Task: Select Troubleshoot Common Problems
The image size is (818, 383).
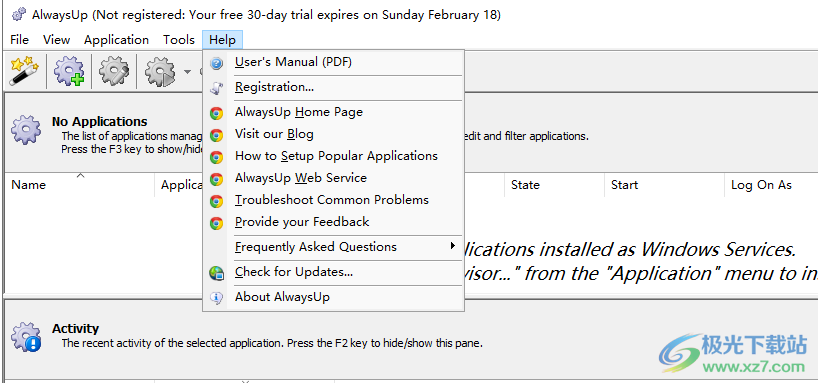Action: 333,200
